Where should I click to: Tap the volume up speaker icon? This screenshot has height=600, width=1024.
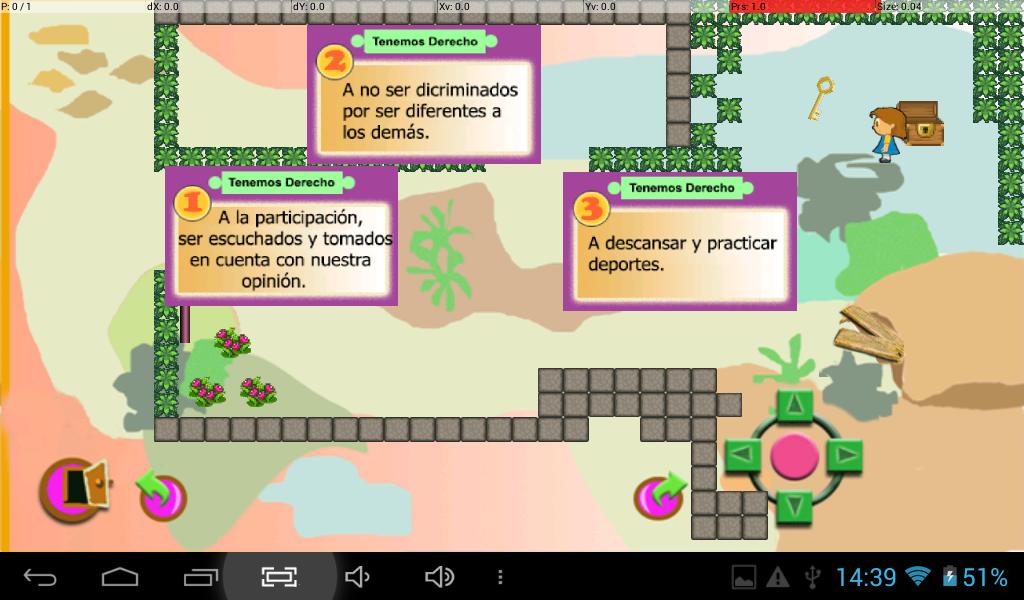(x=439, y=577)
